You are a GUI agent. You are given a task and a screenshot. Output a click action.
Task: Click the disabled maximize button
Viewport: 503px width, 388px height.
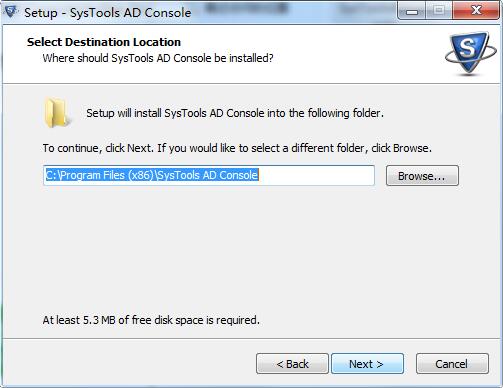(x=438, y=11)
